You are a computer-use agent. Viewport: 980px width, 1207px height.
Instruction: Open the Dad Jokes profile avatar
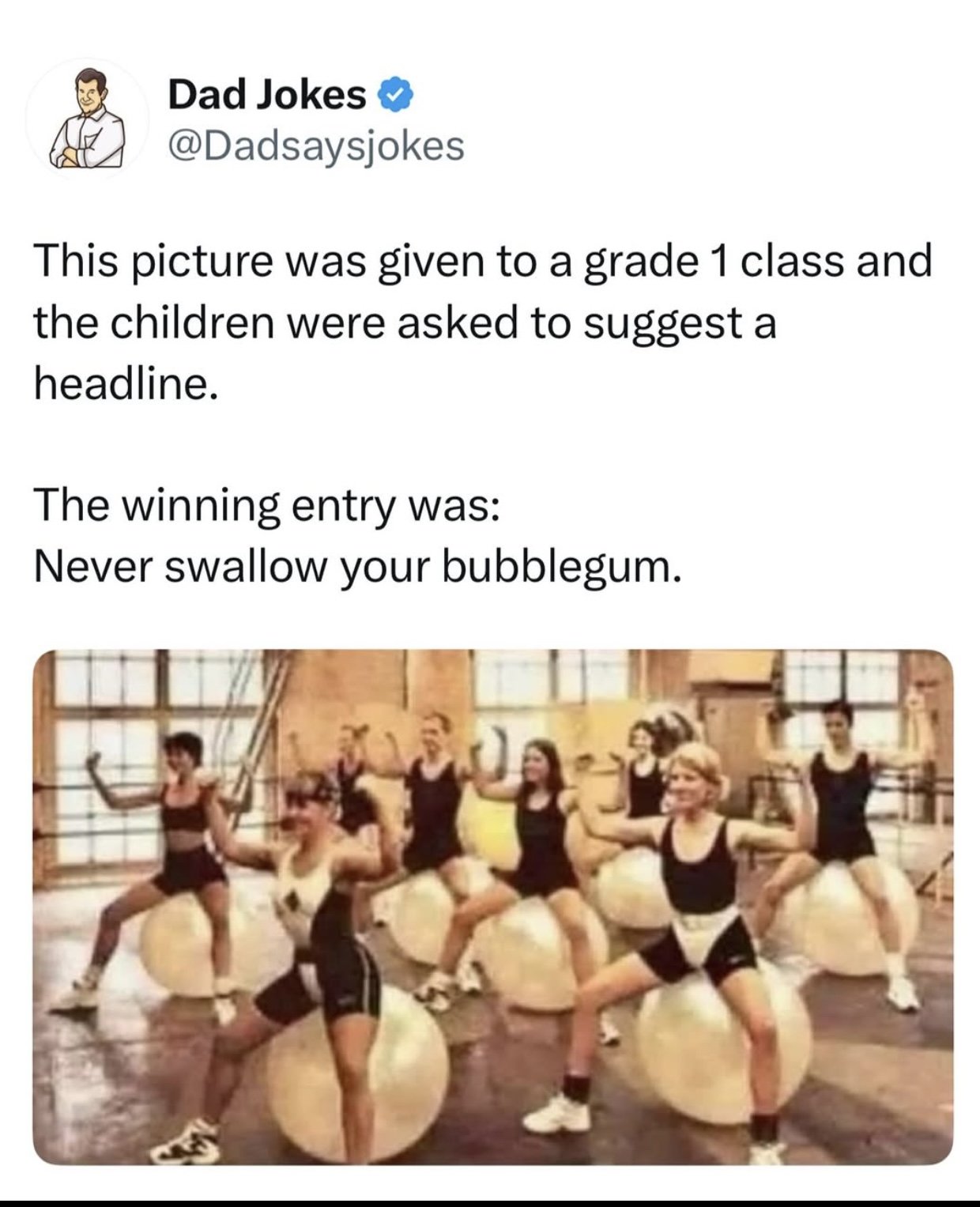click(x=87, y=119)
